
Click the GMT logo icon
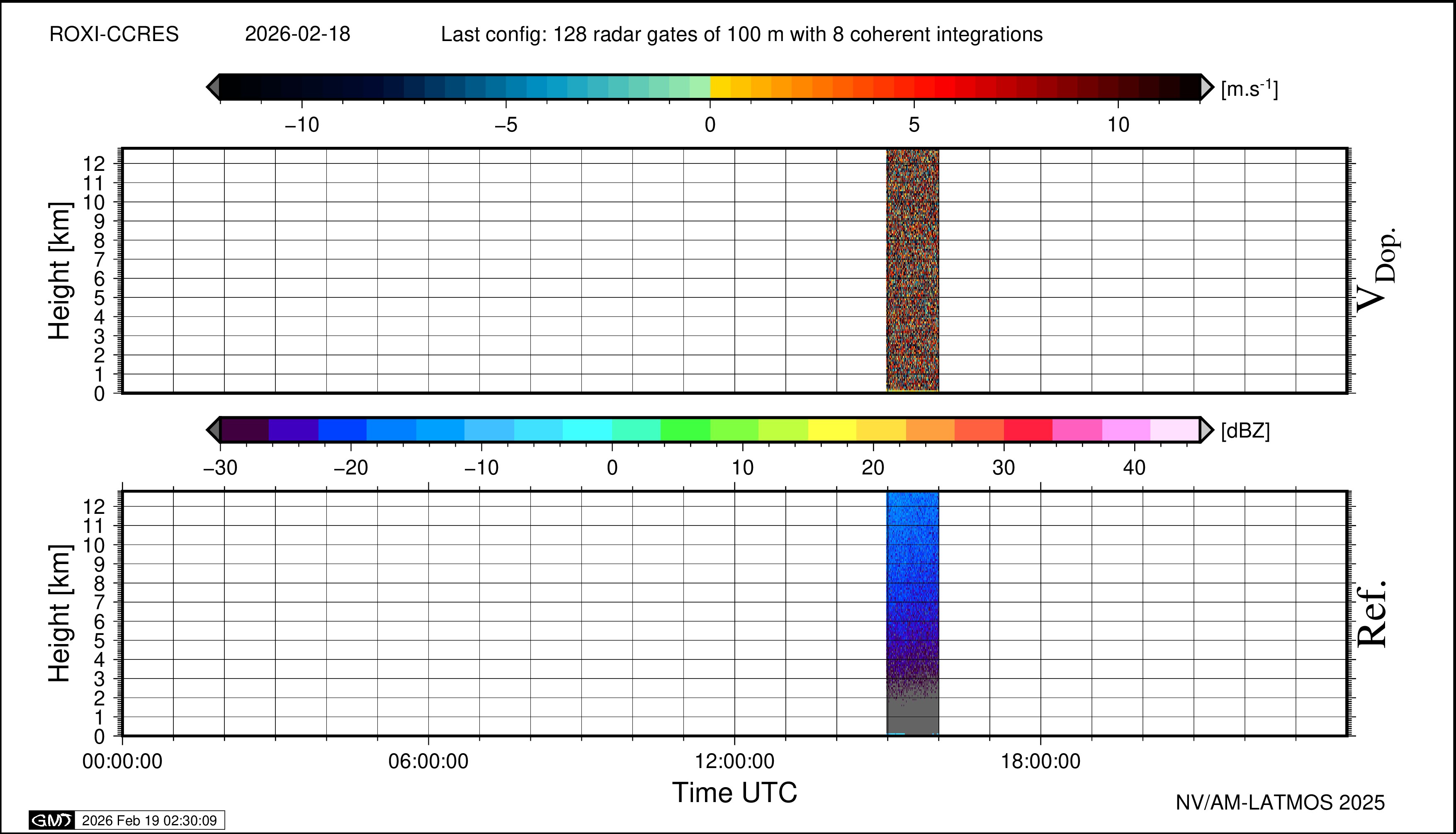tap(51, 820)
